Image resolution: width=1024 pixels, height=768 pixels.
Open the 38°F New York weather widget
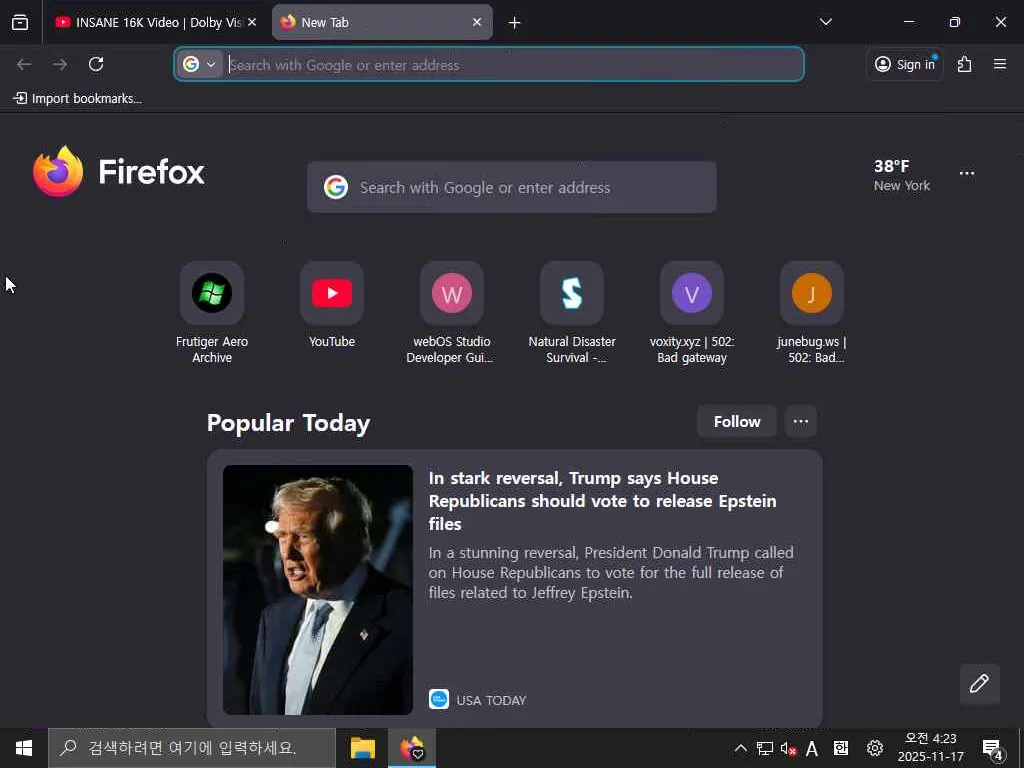click(x=902, y=175)
